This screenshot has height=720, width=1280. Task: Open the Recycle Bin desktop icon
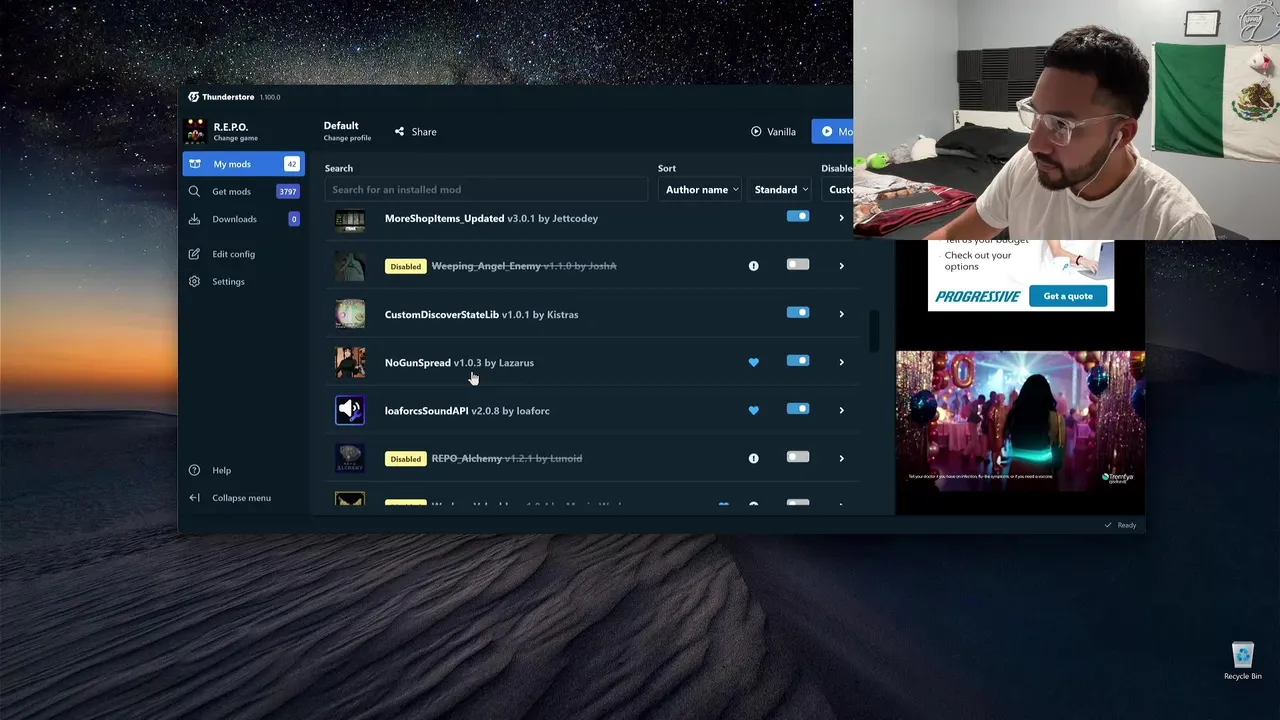1243,662
